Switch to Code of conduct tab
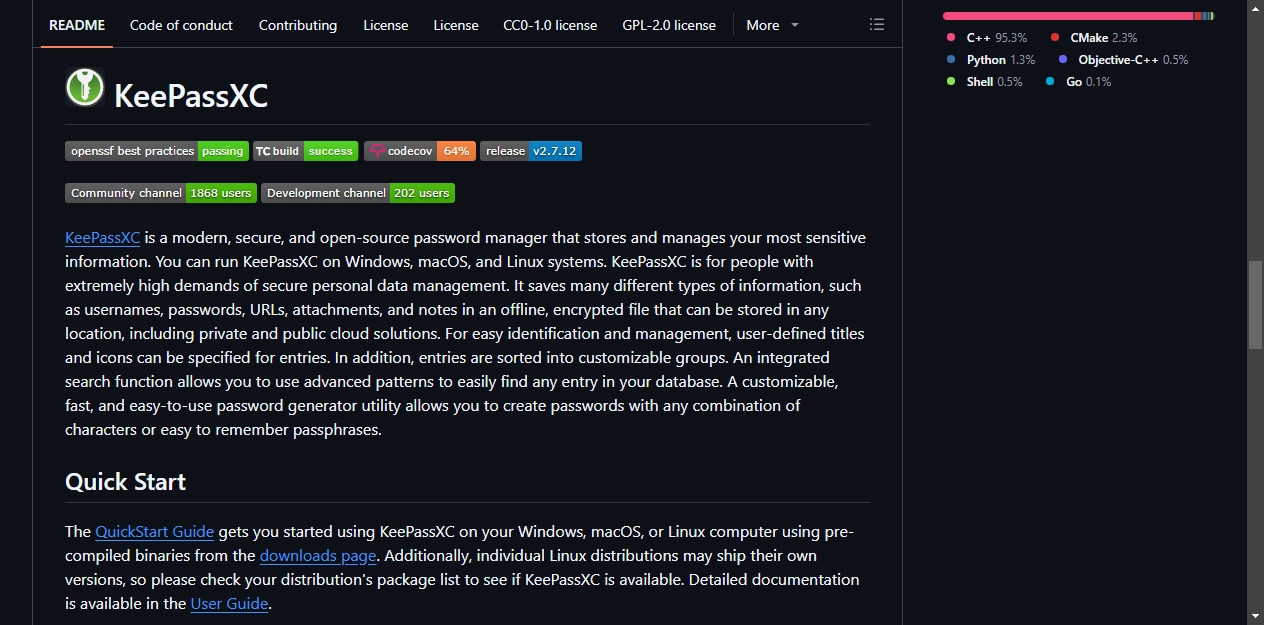 [x=181, y=25]
